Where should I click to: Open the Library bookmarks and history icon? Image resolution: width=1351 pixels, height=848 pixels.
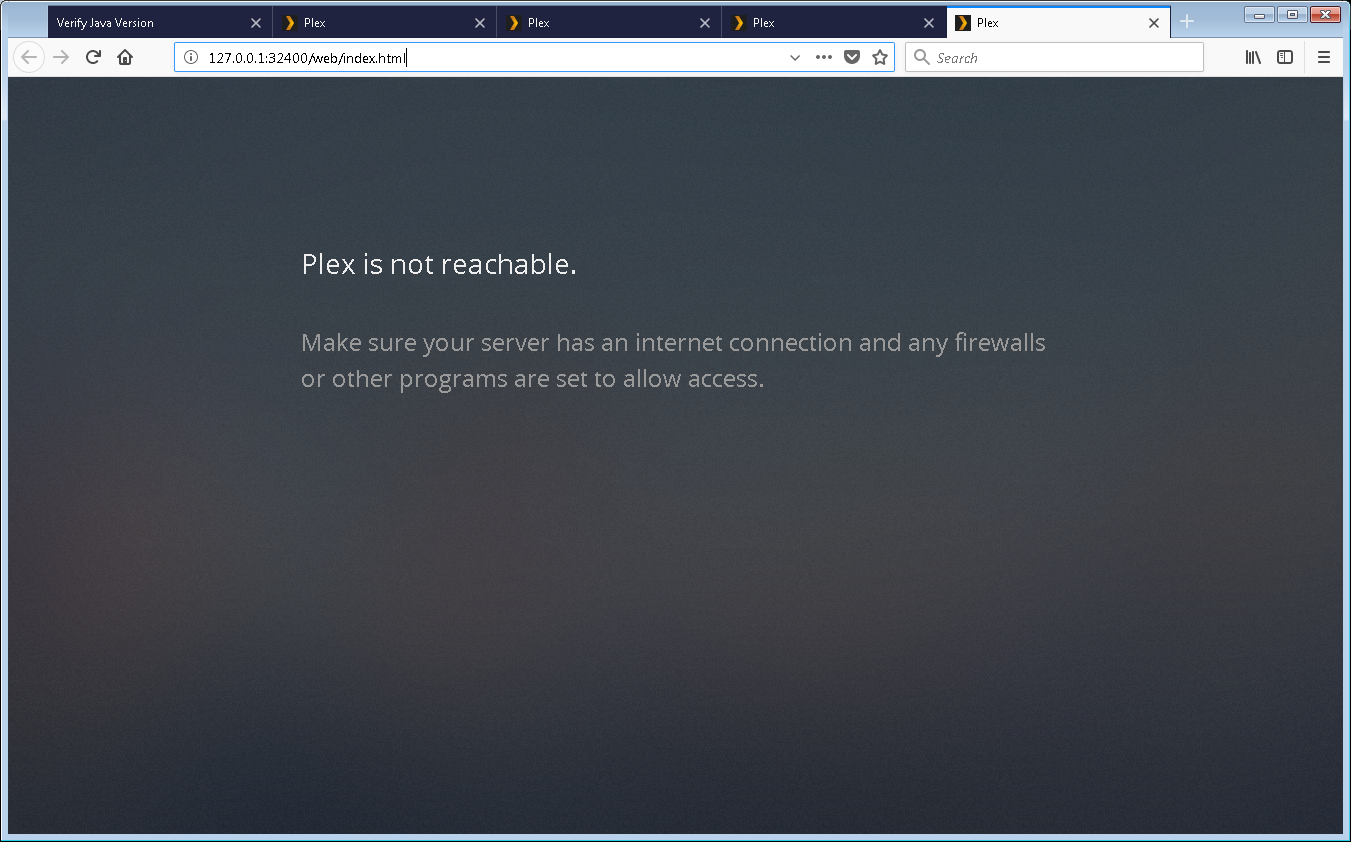click(1252, 57)
